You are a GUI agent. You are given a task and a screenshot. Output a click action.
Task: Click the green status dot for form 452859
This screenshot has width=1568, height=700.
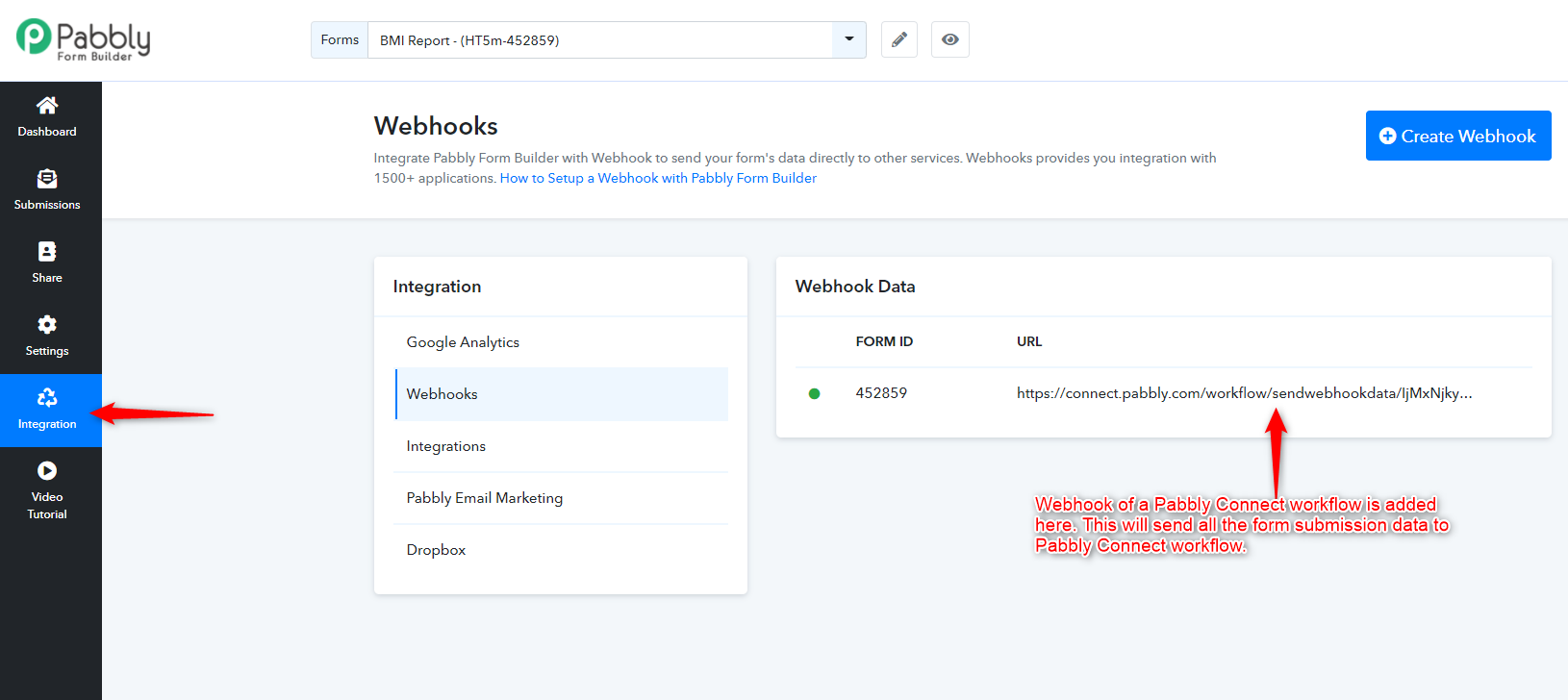[815, 393]
